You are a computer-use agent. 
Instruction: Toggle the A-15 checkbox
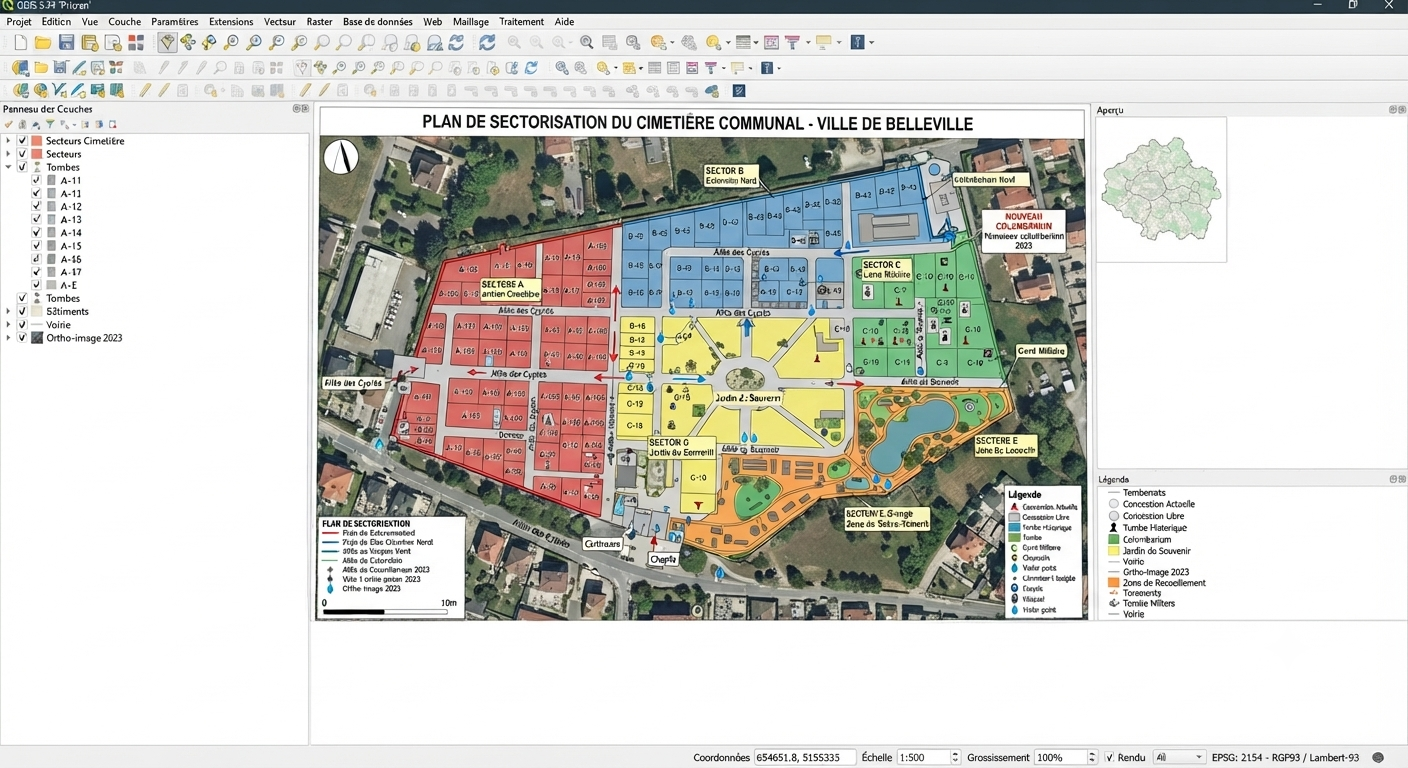pos(37,245)
